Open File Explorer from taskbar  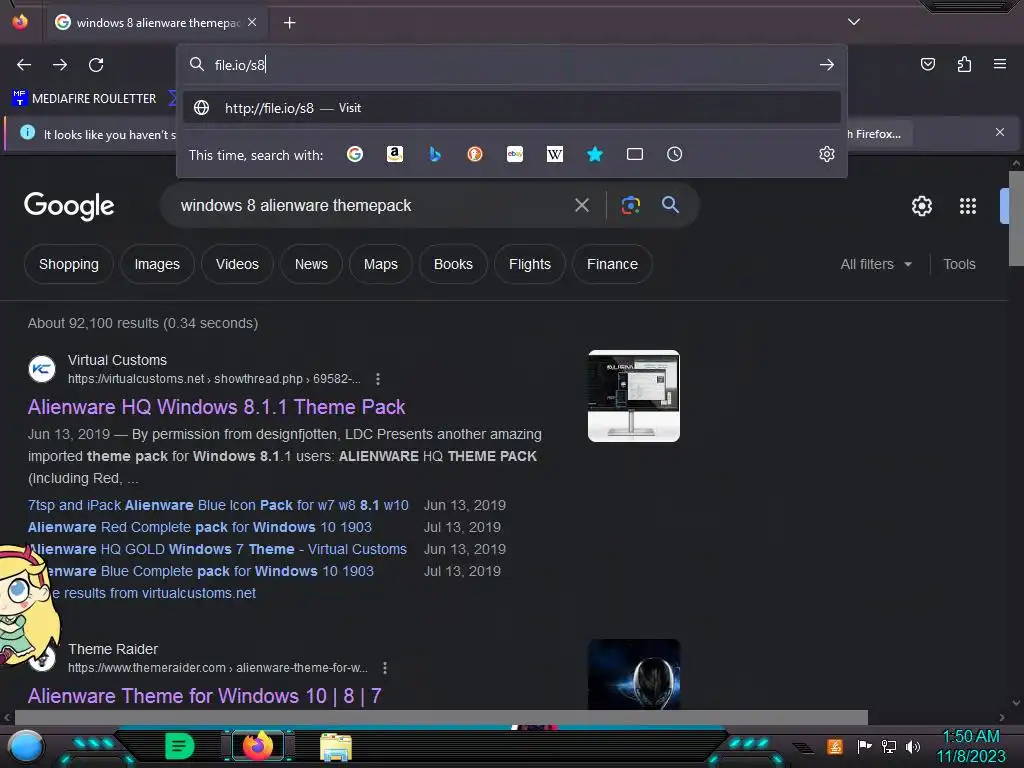(x=336, y=747)
